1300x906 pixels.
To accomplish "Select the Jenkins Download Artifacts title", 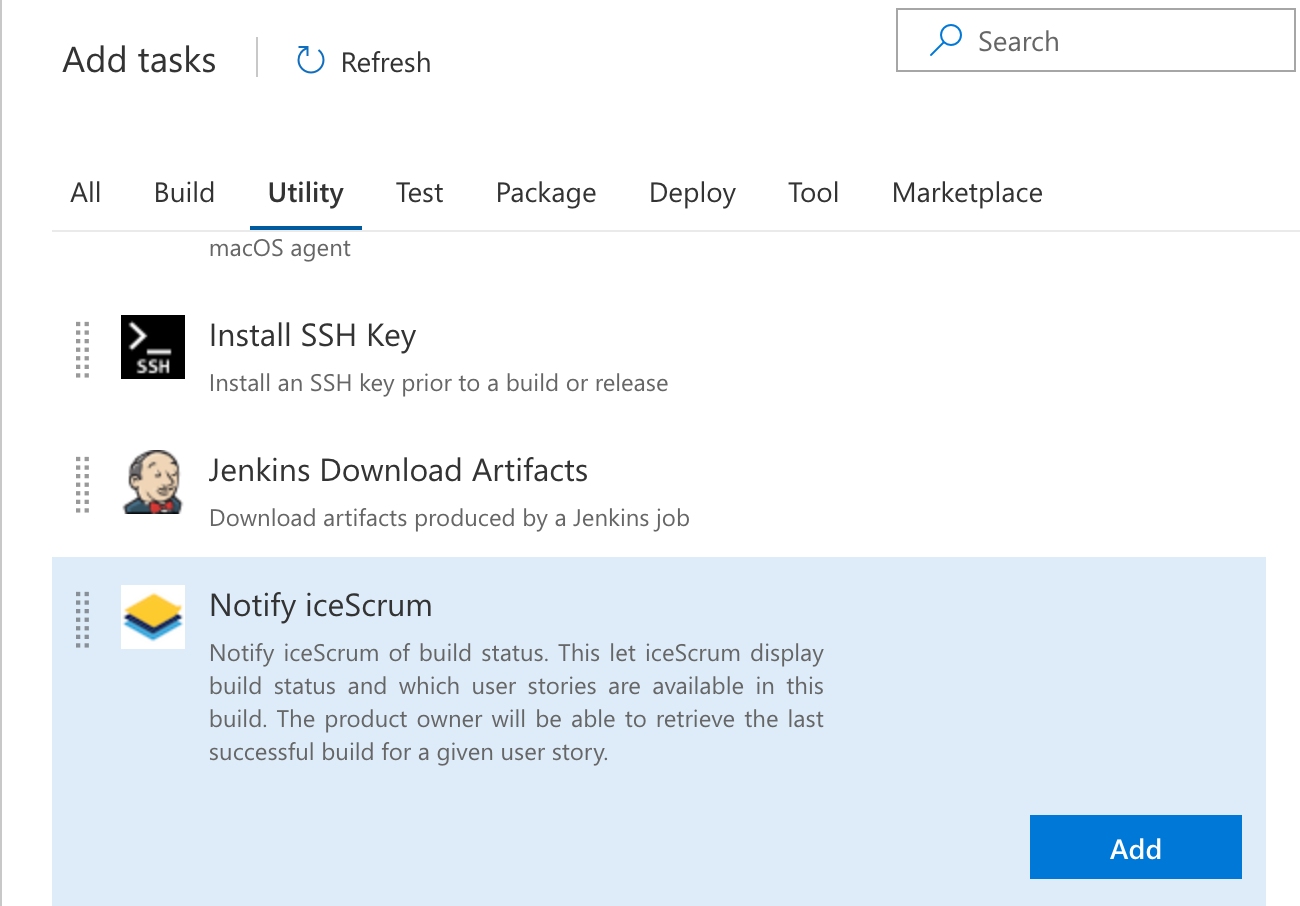I will pos(398,470).
